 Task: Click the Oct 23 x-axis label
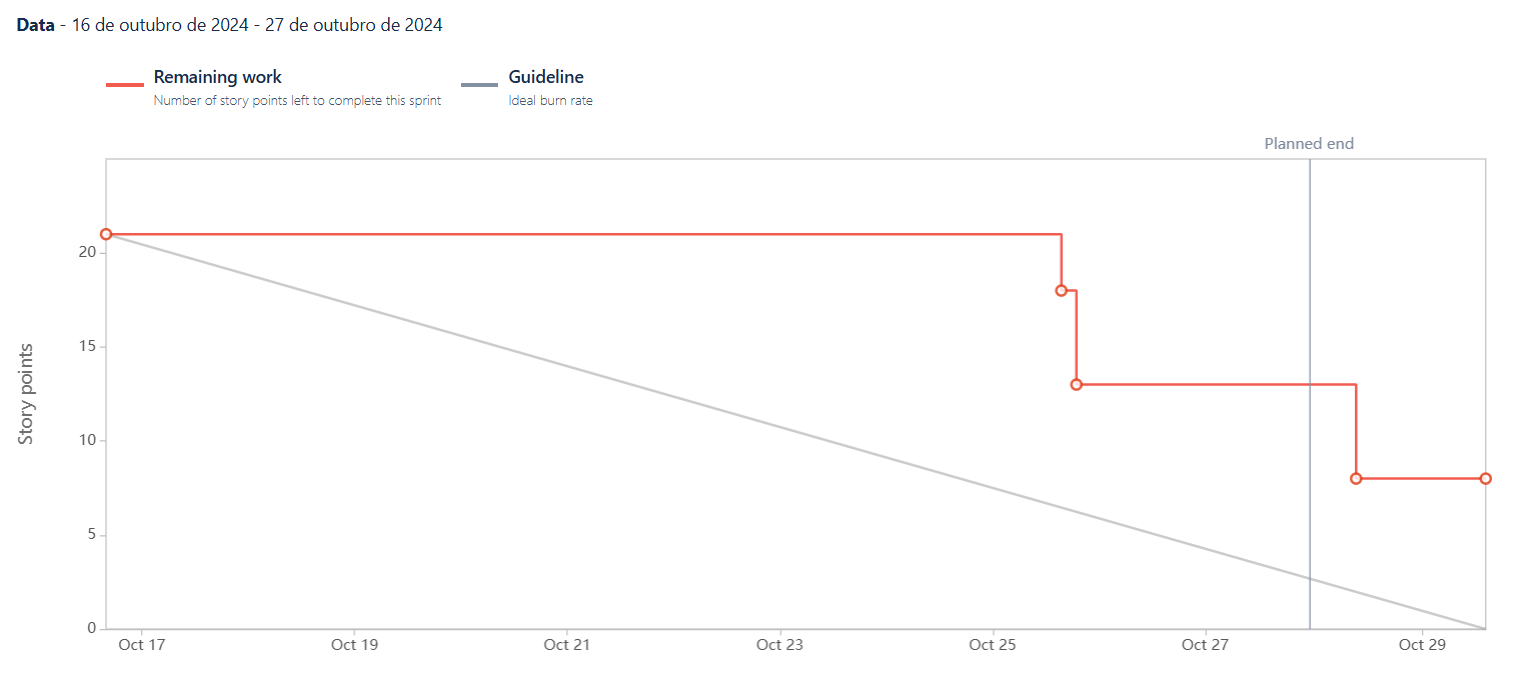tap(780, 645)
